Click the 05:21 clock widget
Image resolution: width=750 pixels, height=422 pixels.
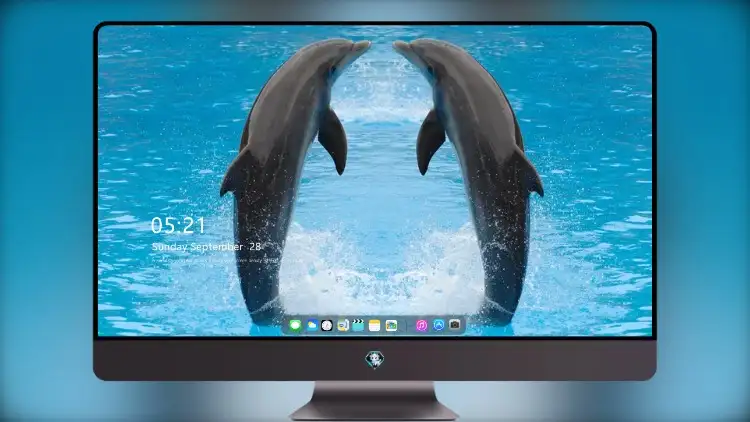178,225
